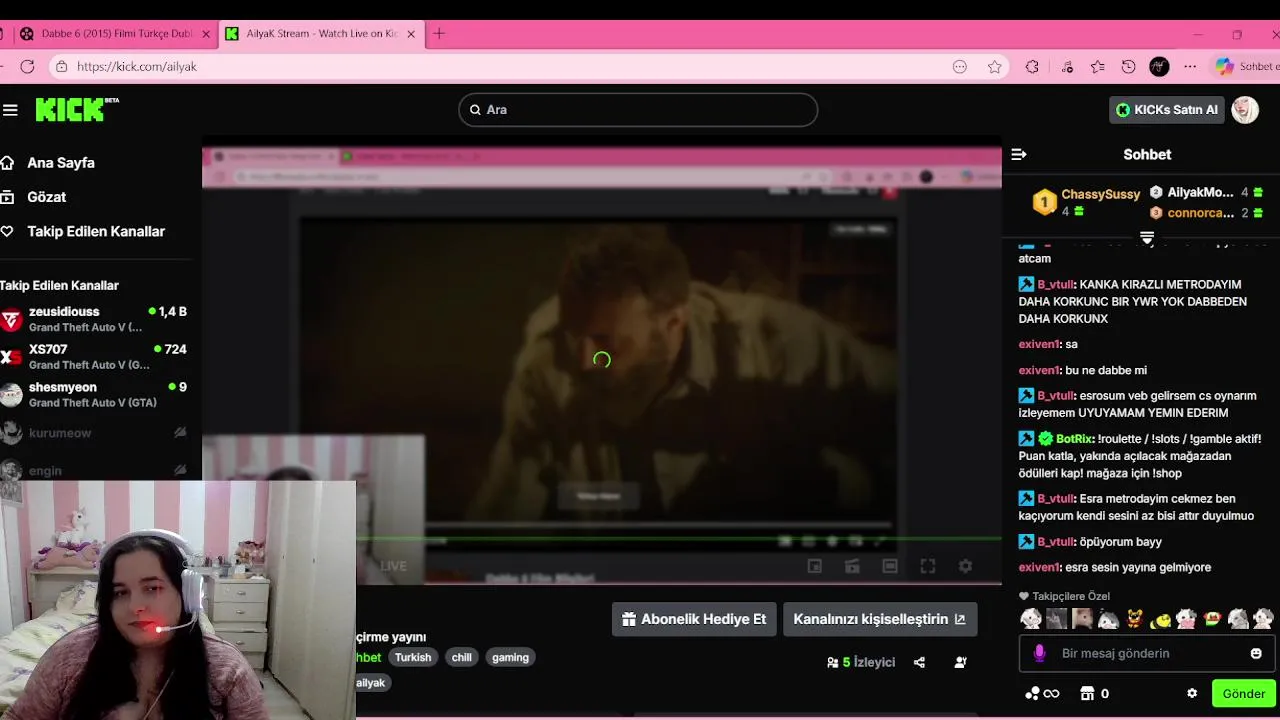This screenshot has width=1280, height=720.
Task: Click the ailyak tag
Action: (x=372, y=682)
